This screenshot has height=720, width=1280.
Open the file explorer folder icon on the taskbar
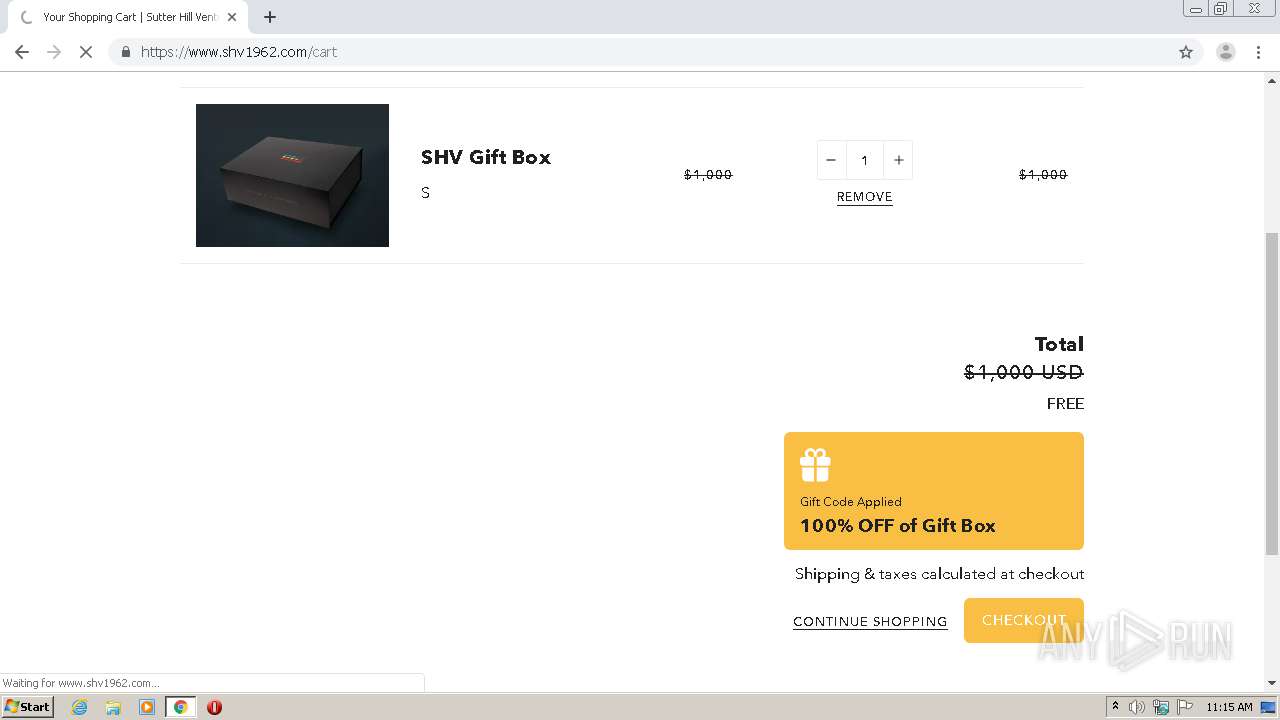coord(113,707)
